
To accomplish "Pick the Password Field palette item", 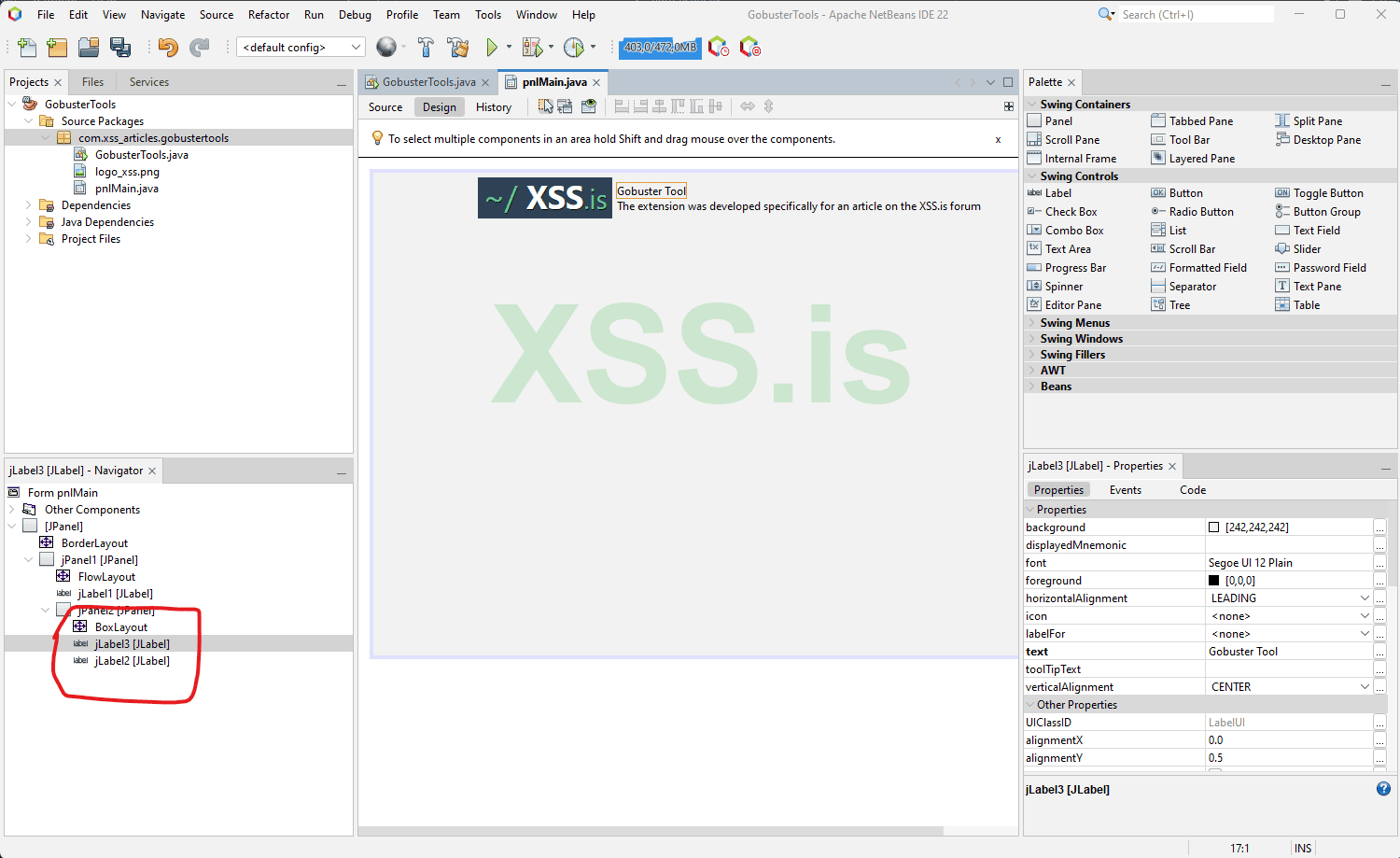I will pos(1321,268).
